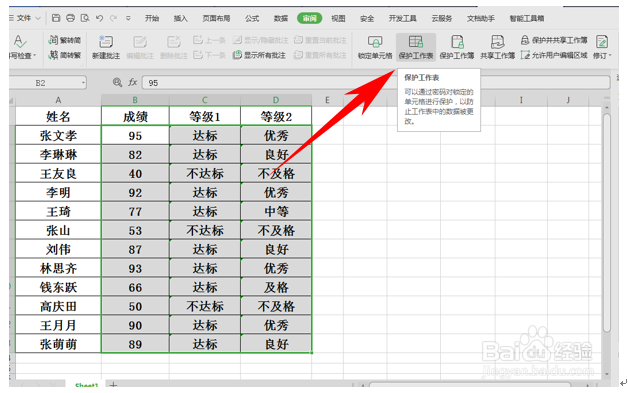Click the 新建批注 new comment icon
The image size is (628, 393).
point(106,41)
